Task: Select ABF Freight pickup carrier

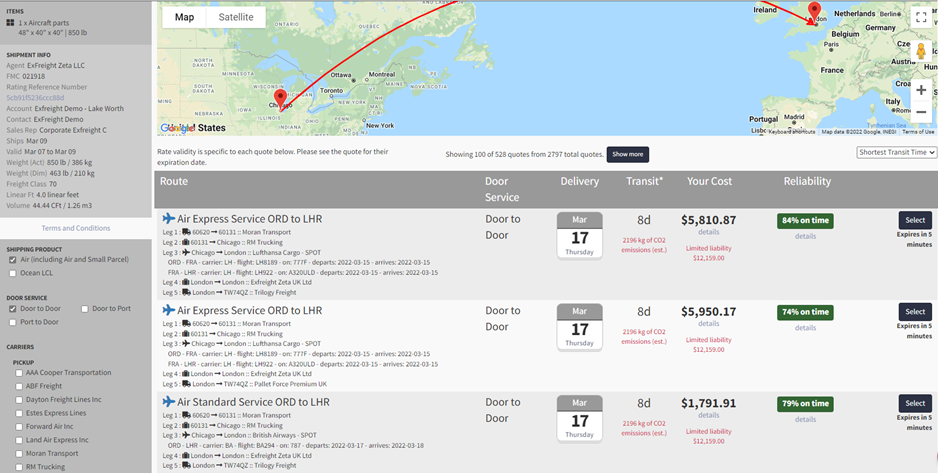Action: (19, 386)
